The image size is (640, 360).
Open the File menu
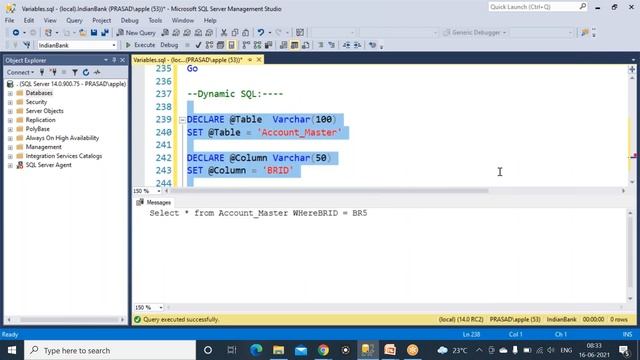coord(9,20)
